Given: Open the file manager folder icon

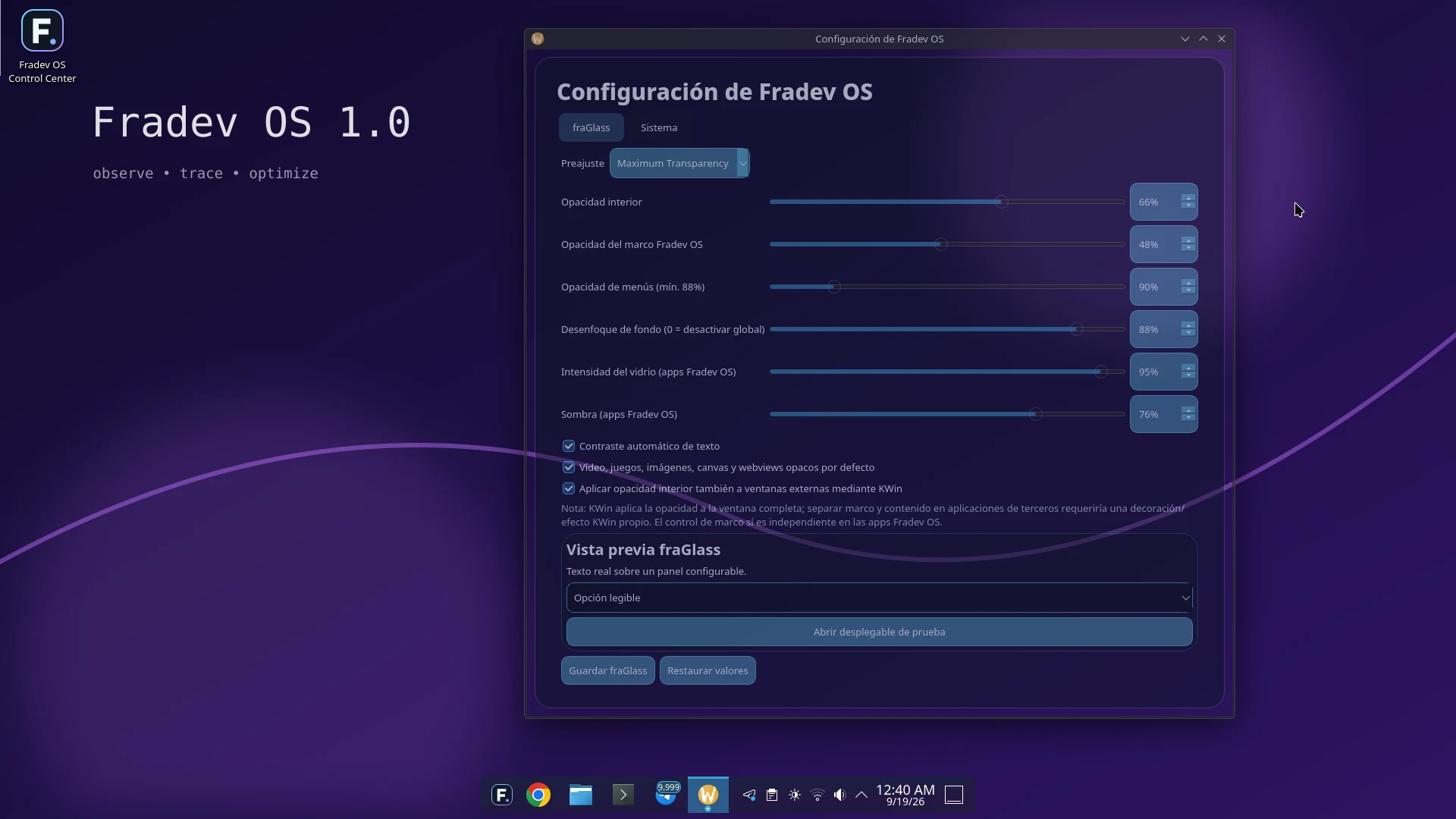Looking at the screenshot, I should click(x=581, y=795).
